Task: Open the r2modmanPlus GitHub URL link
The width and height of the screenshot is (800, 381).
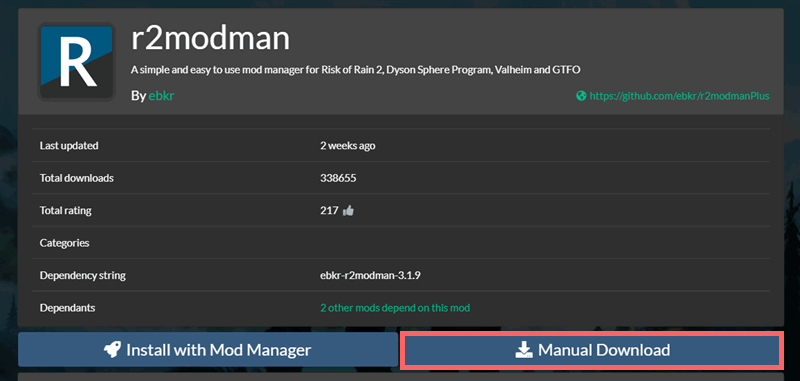Action: point(679,96)
